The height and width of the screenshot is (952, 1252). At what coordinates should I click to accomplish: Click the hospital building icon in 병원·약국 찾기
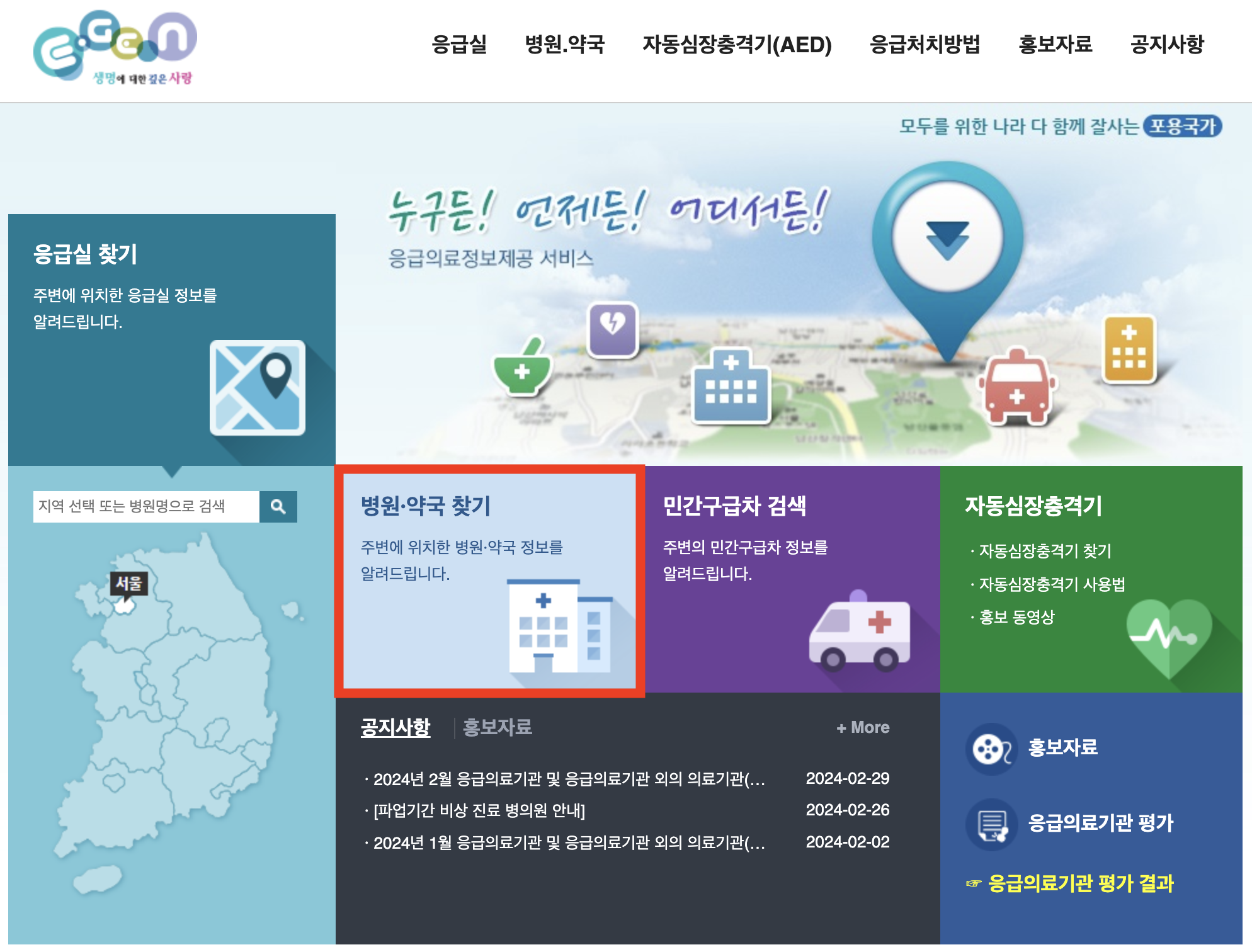coord(559,626)
